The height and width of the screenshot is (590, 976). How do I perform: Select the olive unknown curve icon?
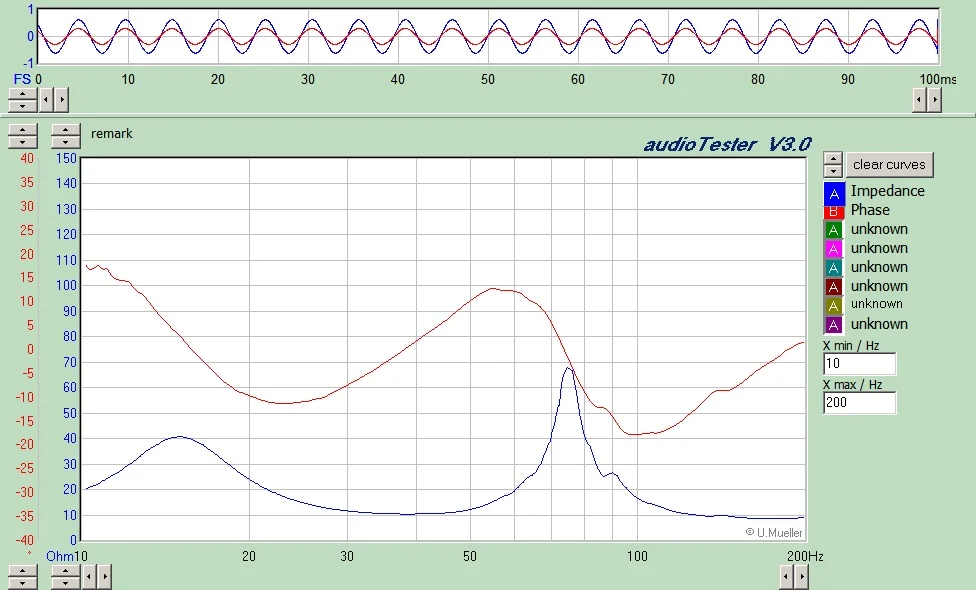(835, 304)
